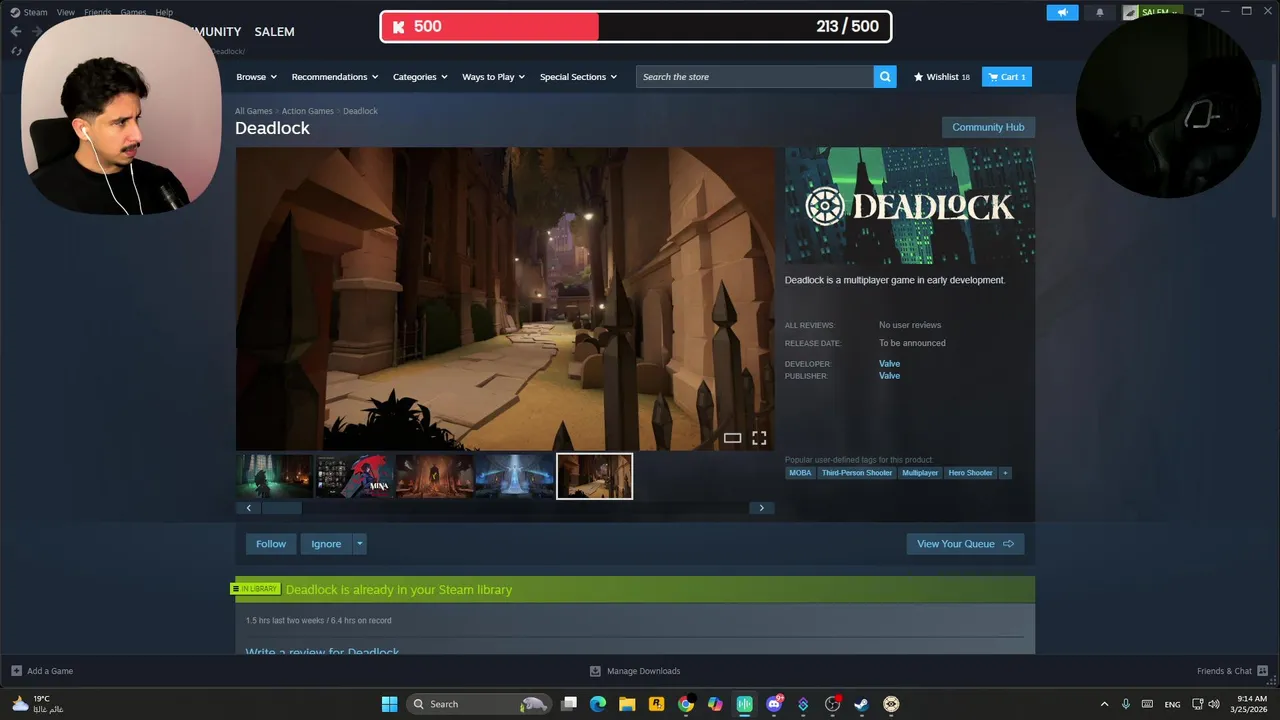Image resolution: width=1280 pixels, height=720 pixels.
Task: Show hidden system tray icons chevron
Action: 1104,704
